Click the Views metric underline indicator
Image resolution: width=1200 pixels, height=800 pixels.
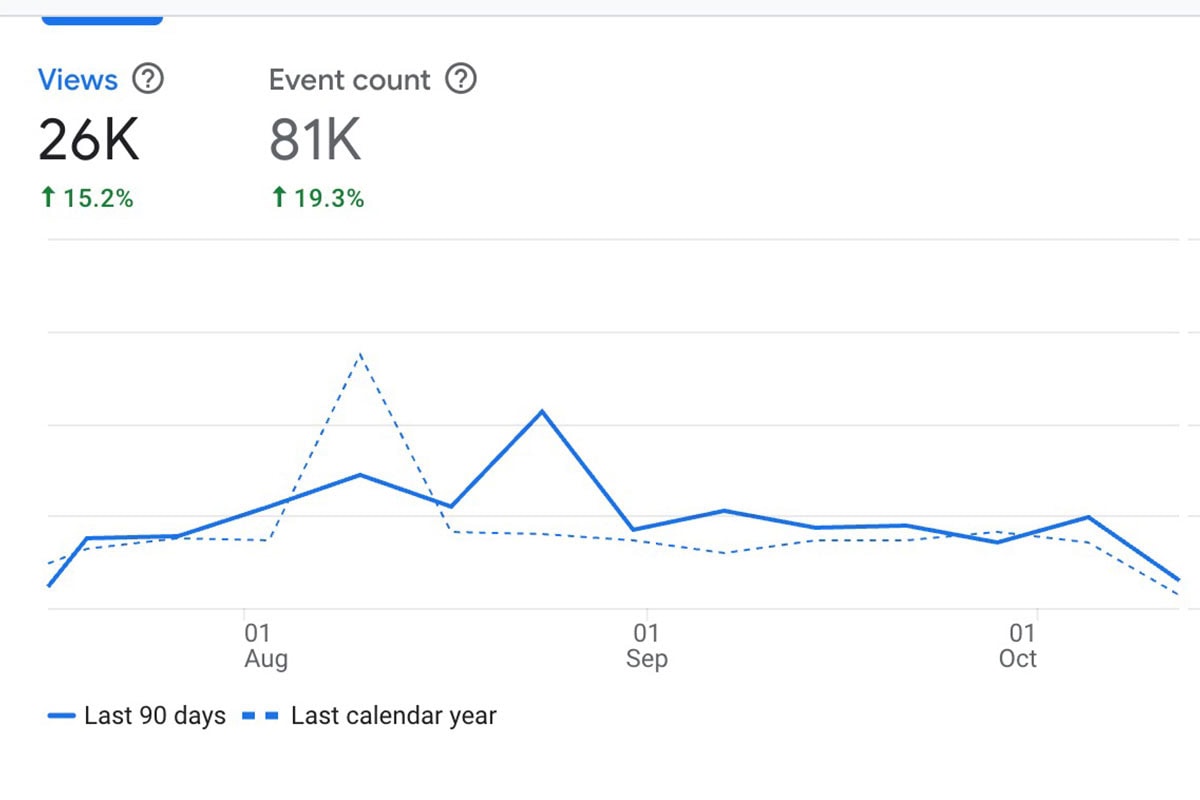[x=103, y=20]
